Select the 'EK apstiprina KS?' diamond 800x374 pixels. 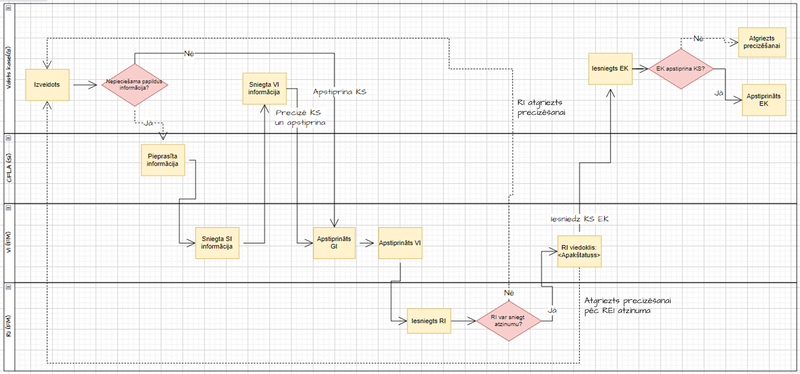pyautogui.click(x=681, y=69)
